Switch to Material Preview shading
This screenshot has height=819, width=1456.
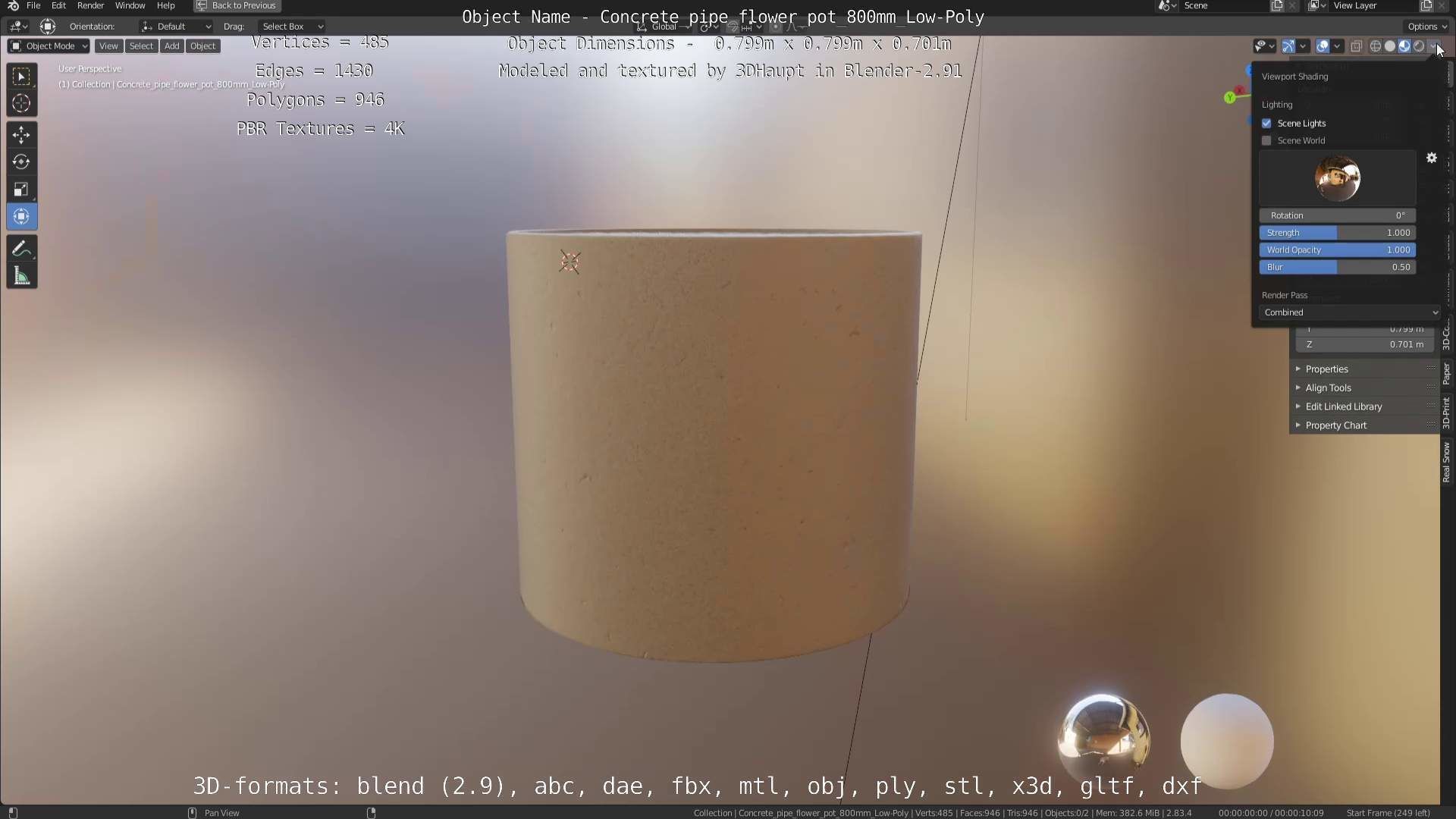pos(1404,46)
